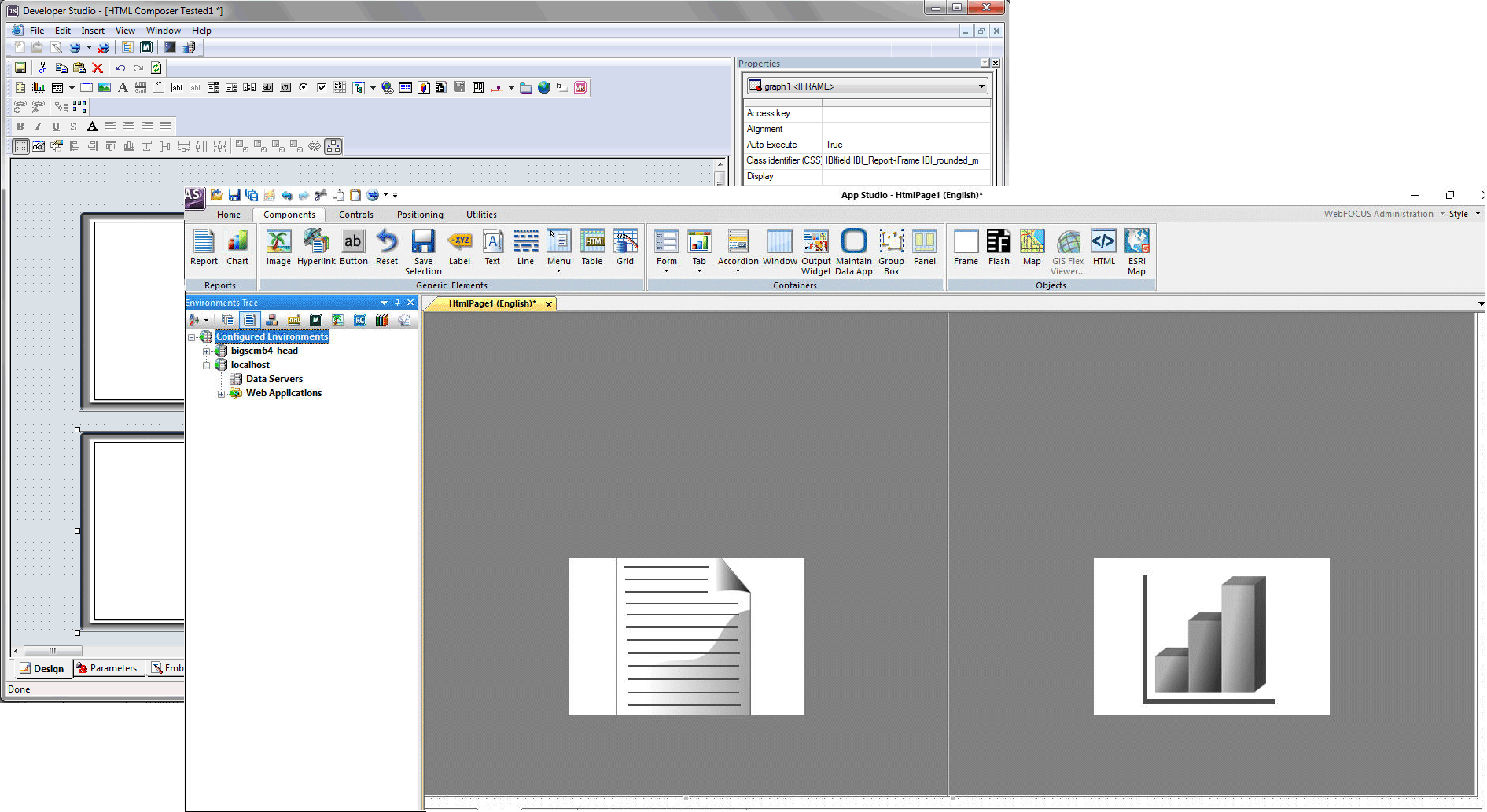Toggle bold formatting in Developer Studio
Screen dimensions: 1487x812
coord(20,127)
